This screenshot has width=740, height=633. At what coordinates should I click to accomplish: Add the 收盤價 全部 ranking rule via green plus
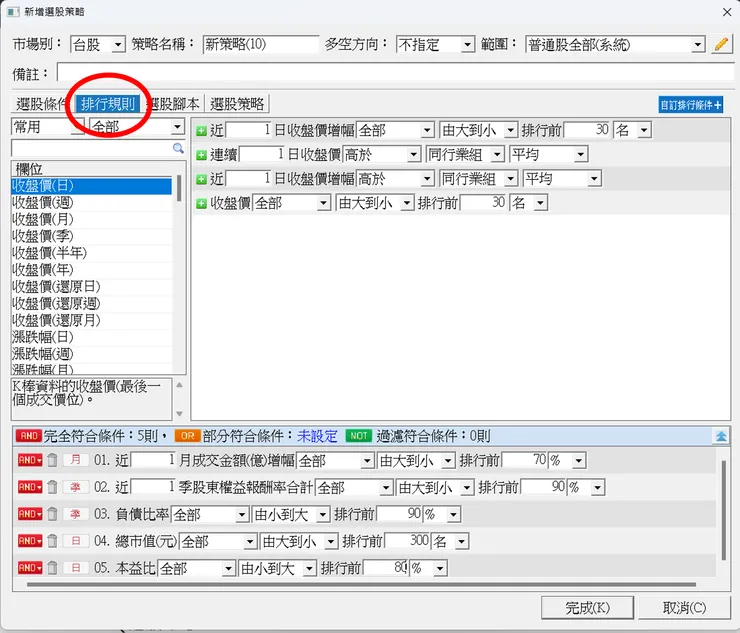(202, 203)
